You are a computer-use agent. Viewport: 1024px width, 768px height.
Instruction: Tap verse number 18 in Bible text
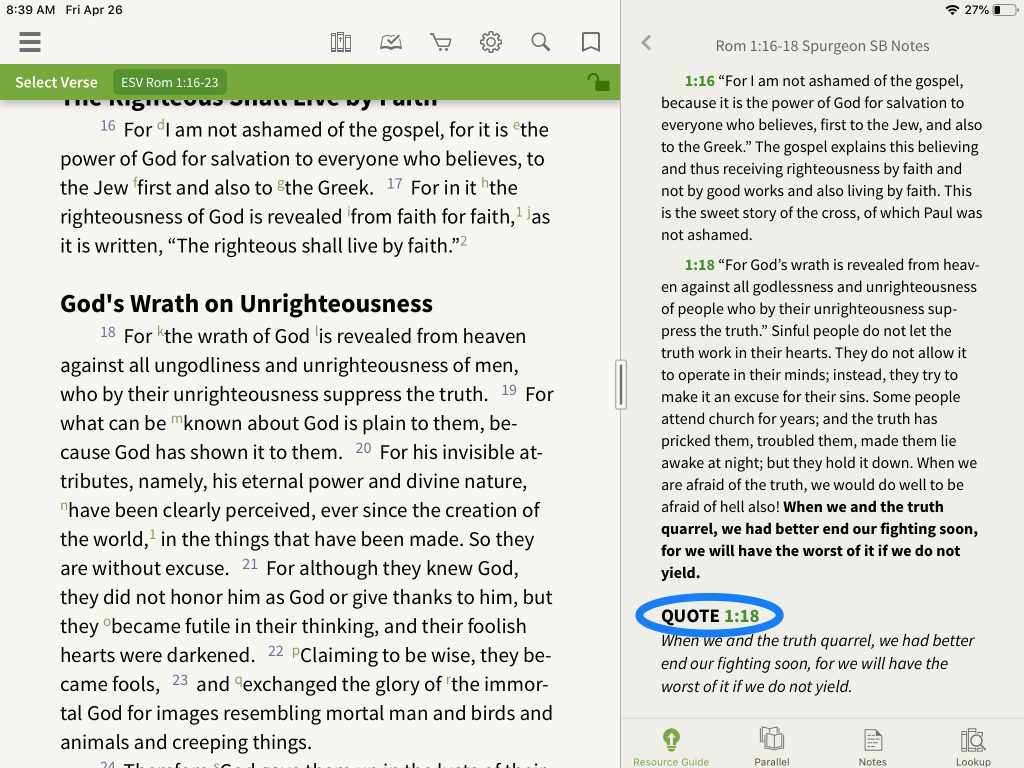coord(108,332)
